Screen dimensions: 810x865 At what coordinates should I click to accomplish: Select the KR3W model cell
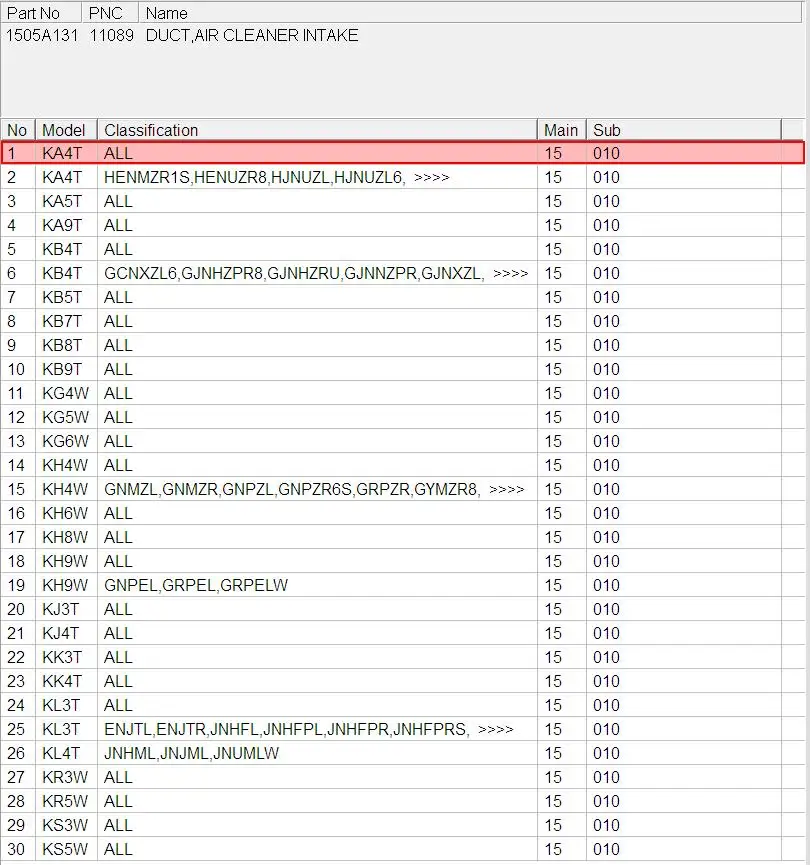[65, 777]
